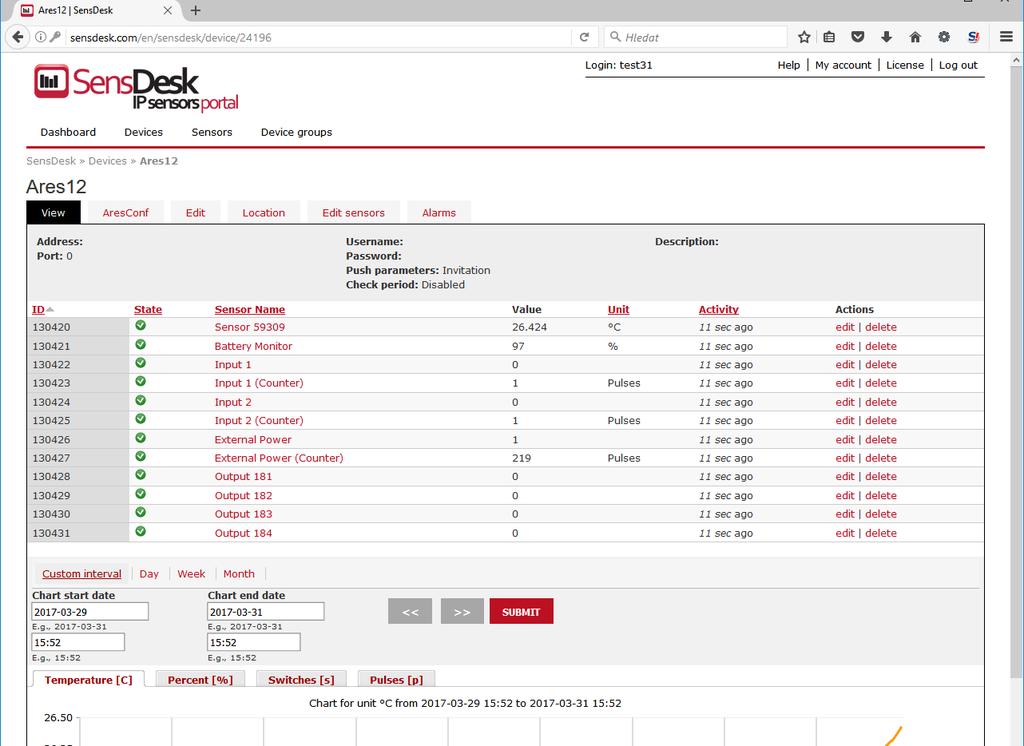Select the Percent [%] chart tab
The height and width of the screenshot is (746, 1024).
(x=200, y=679)
